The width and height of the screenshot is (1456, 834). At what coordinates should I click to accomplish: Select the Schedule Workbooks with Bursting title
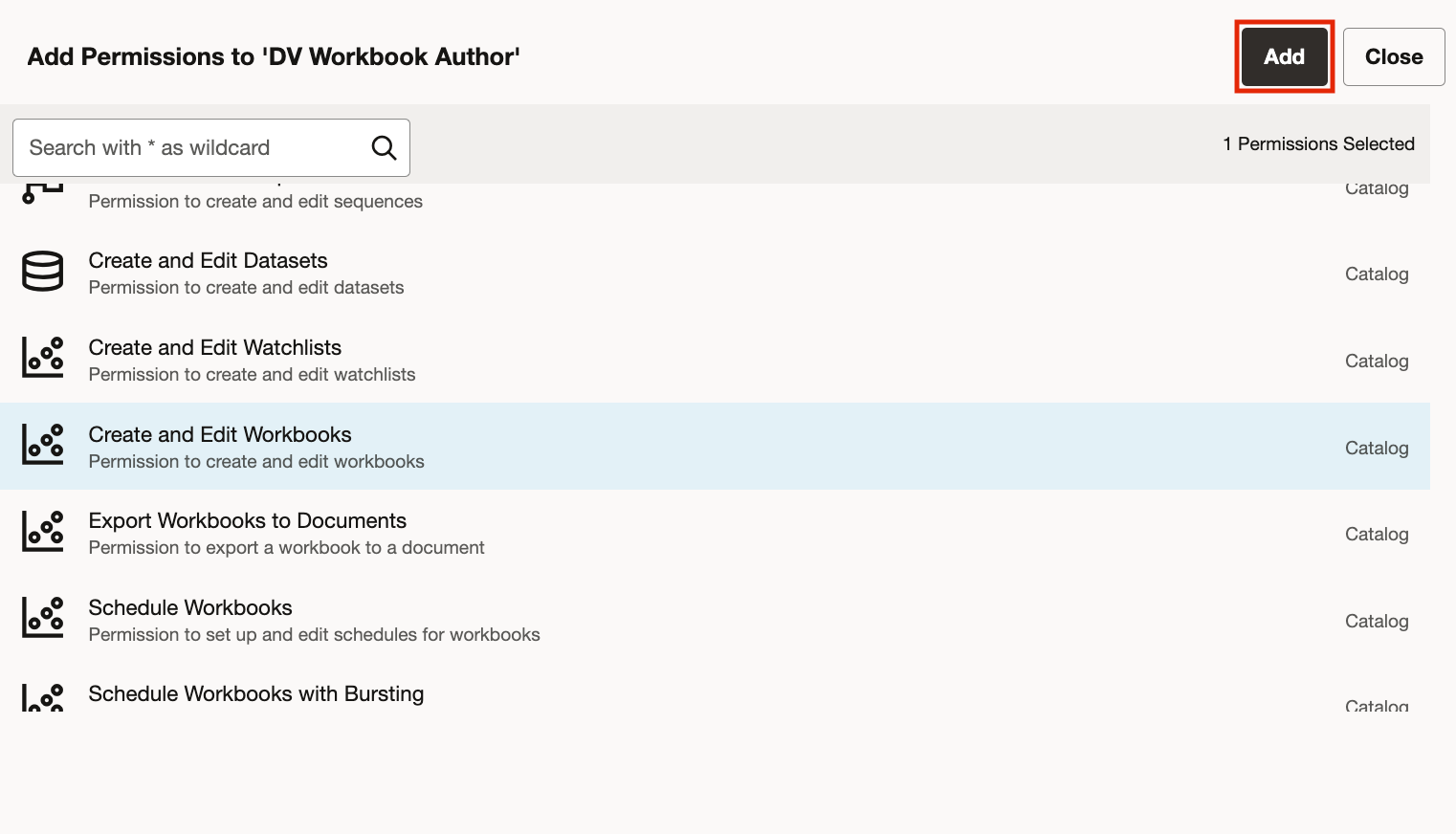click(255, 693)
